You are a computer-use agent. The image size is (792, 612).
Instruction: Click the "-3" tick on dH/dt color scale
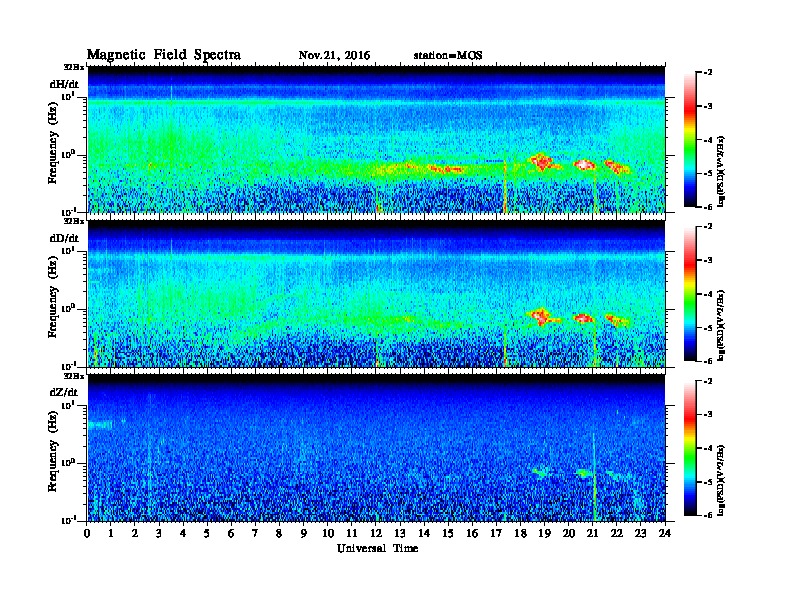pyautogui.click(x=707, y=106)
